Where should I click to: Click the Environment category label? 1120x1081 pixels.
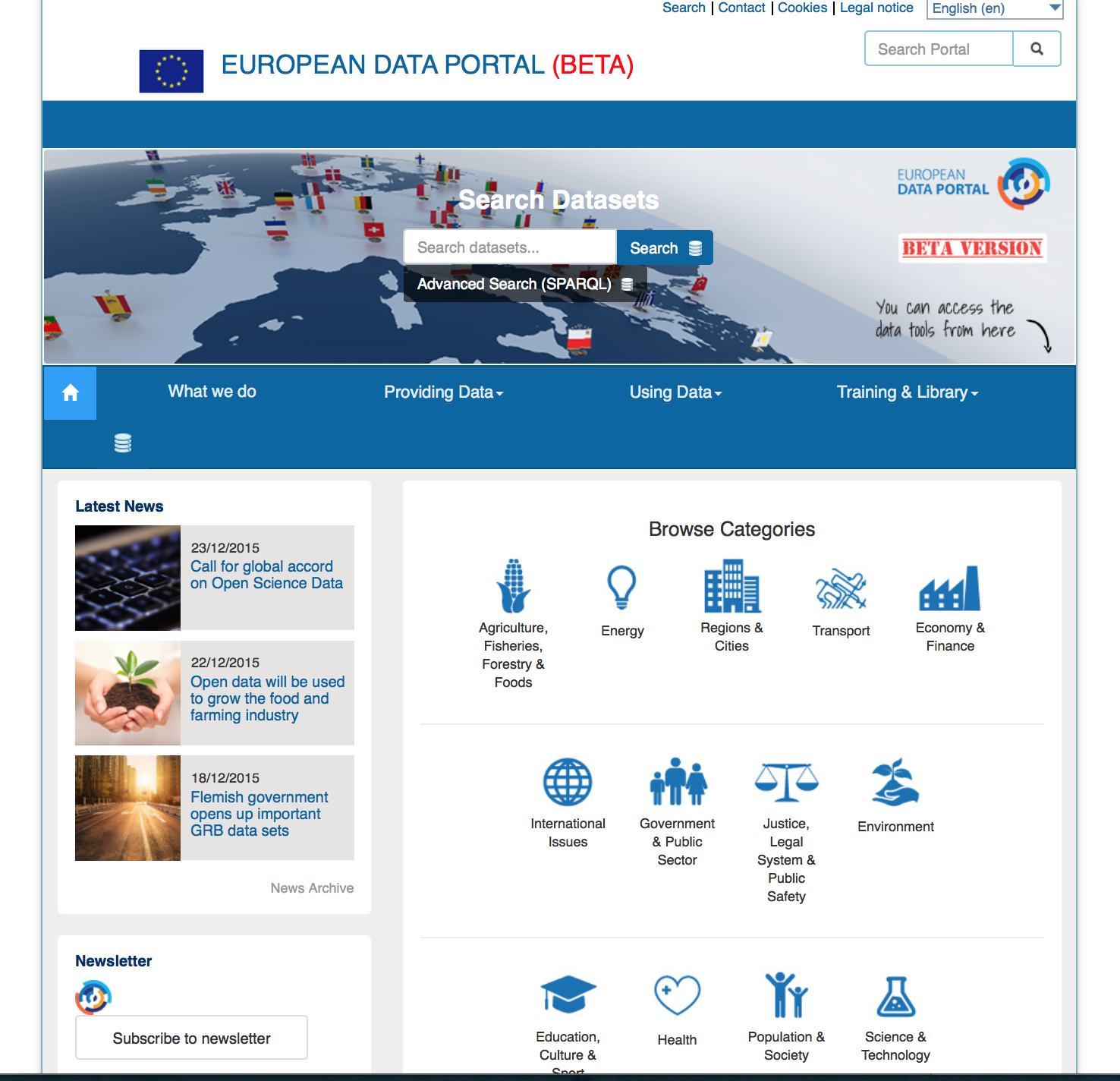[x=895, y=827]
